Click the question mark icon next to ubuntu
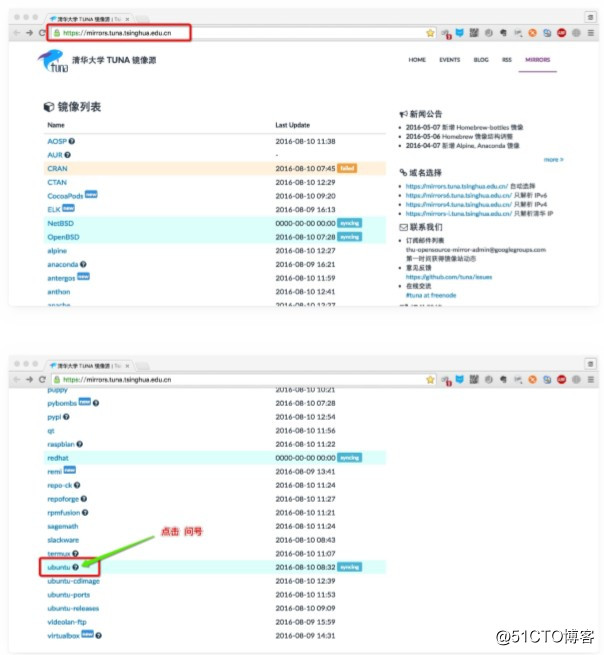The image size is (604, 655). click(75, 567)
